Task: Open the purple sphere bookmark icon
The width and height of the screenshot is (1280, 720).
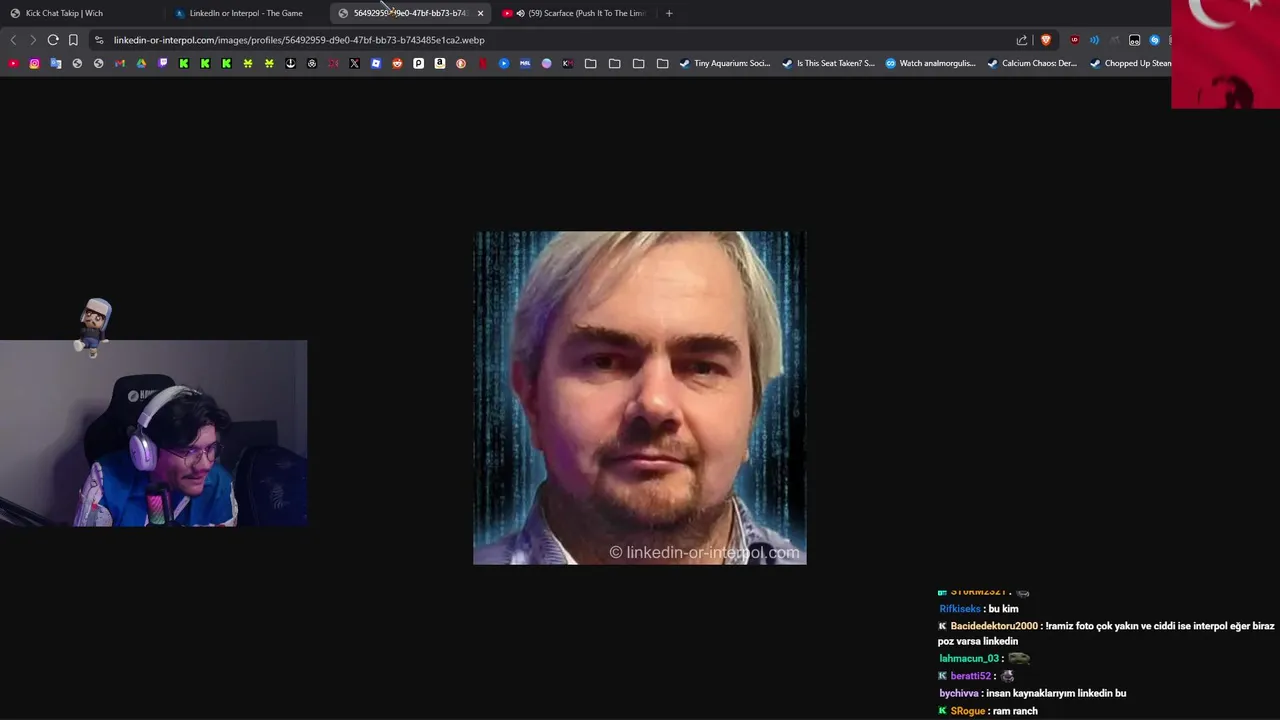Action: click(x=546, y=63)
